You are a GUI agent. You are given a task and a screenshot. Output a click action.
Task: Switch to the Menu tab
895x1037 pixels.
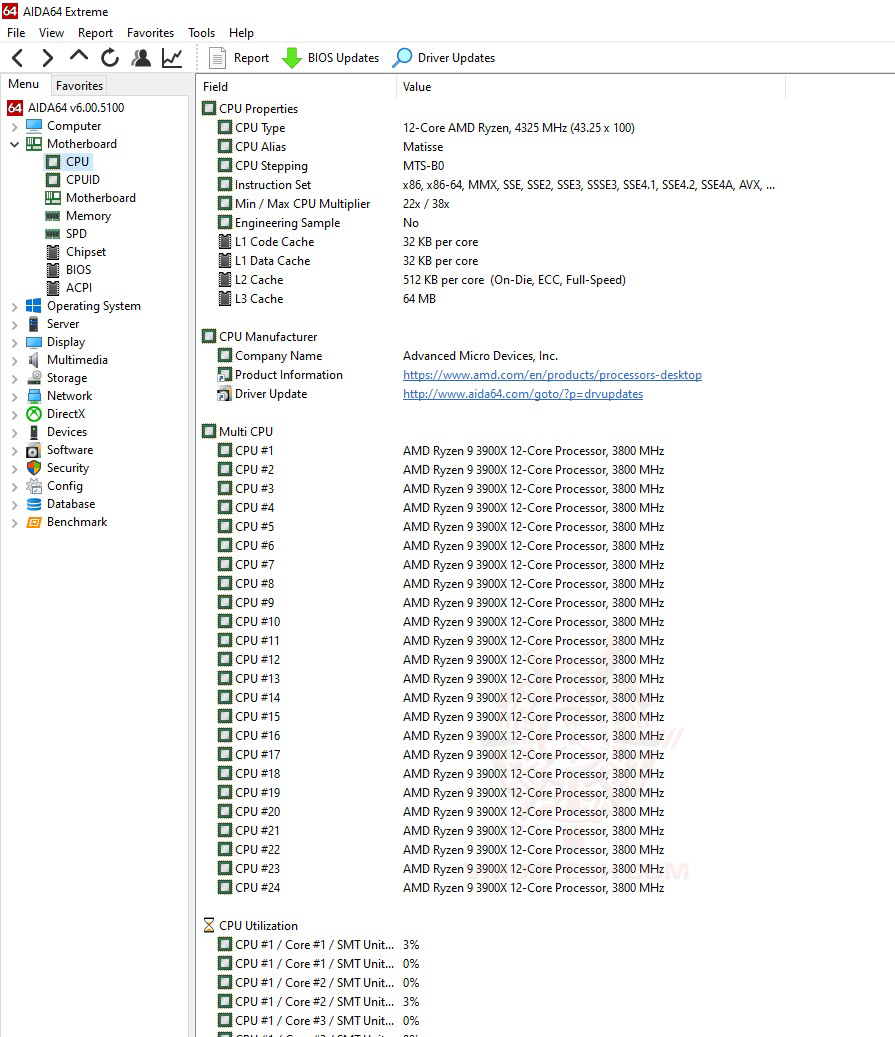coord(24,84)
